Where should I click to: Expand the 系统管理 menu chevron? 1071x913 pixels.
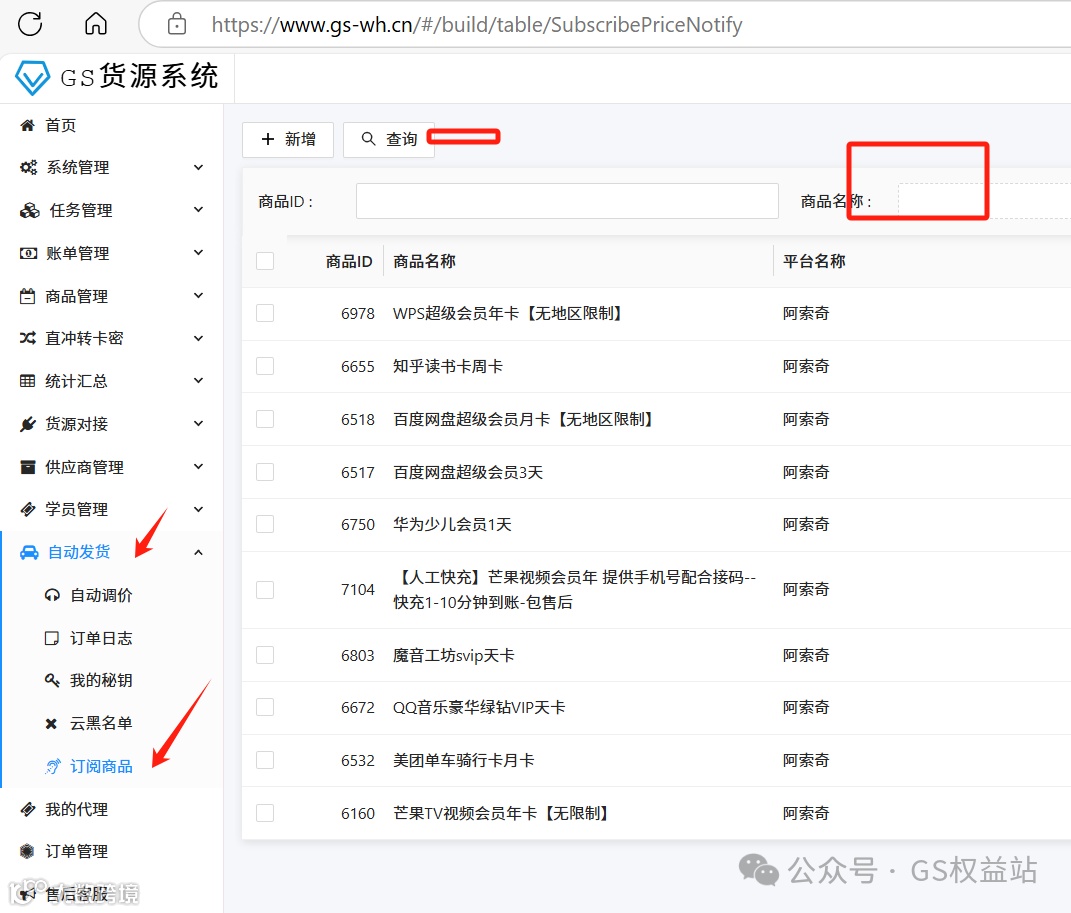coord(198,167)
